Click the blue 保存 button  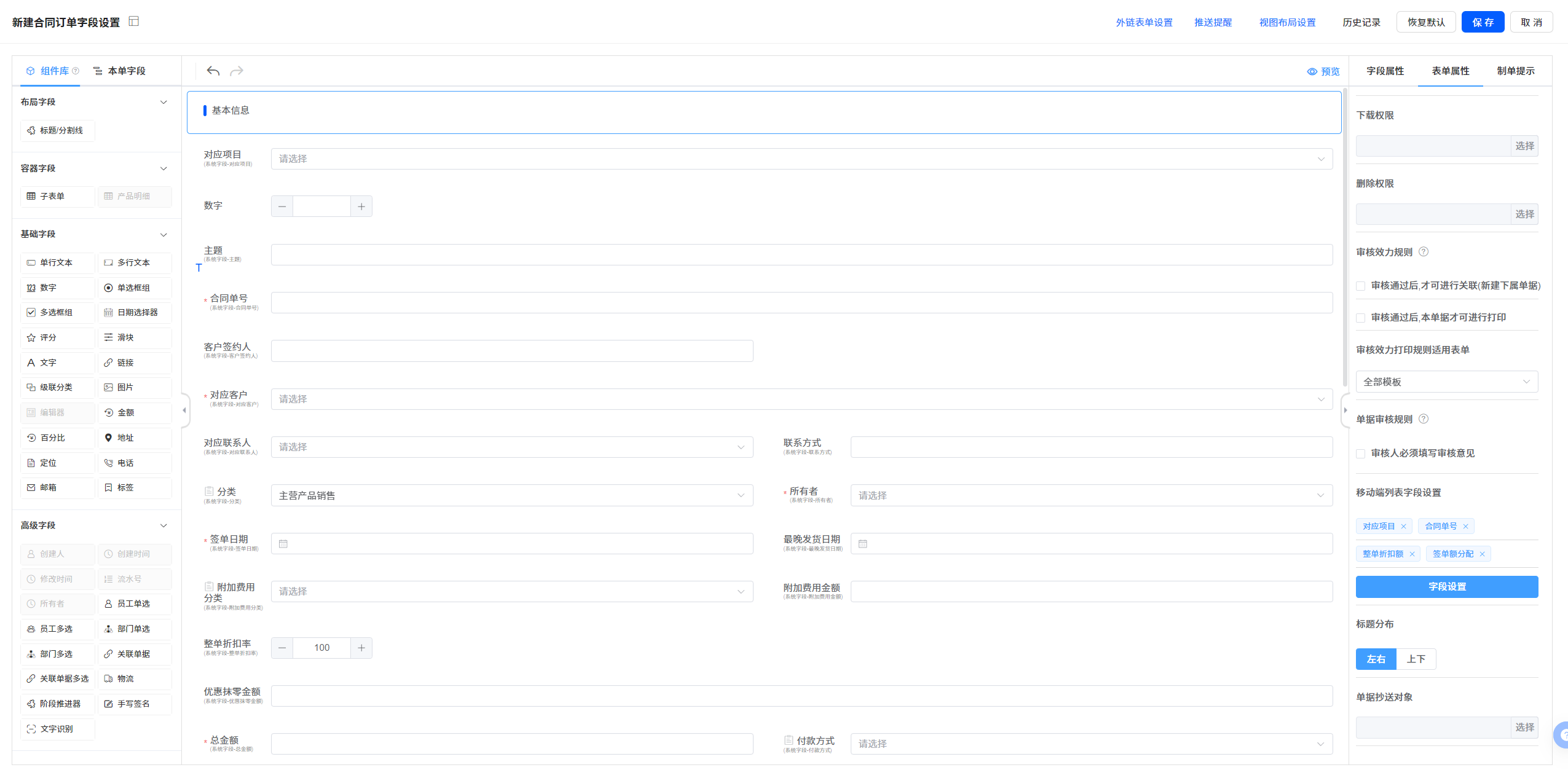[x=1482, y=22]
